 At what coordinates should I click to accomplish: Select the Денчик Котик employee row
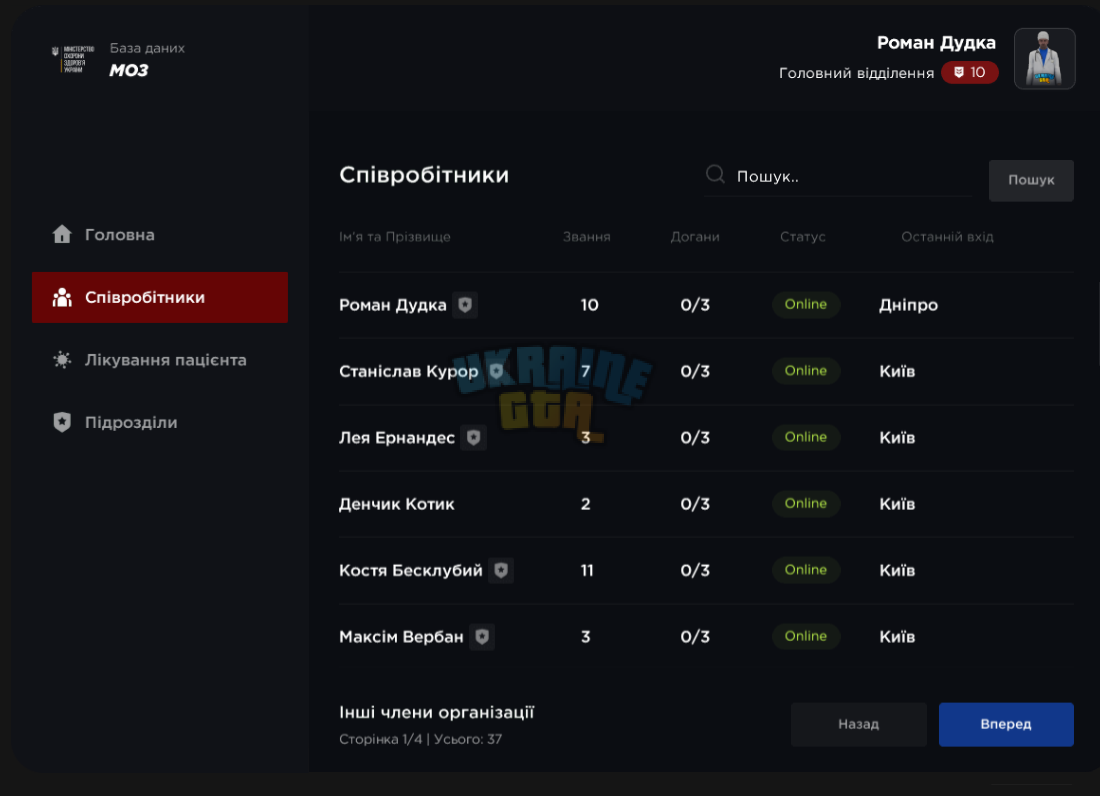pyautogui.click(x=706, y=504)
